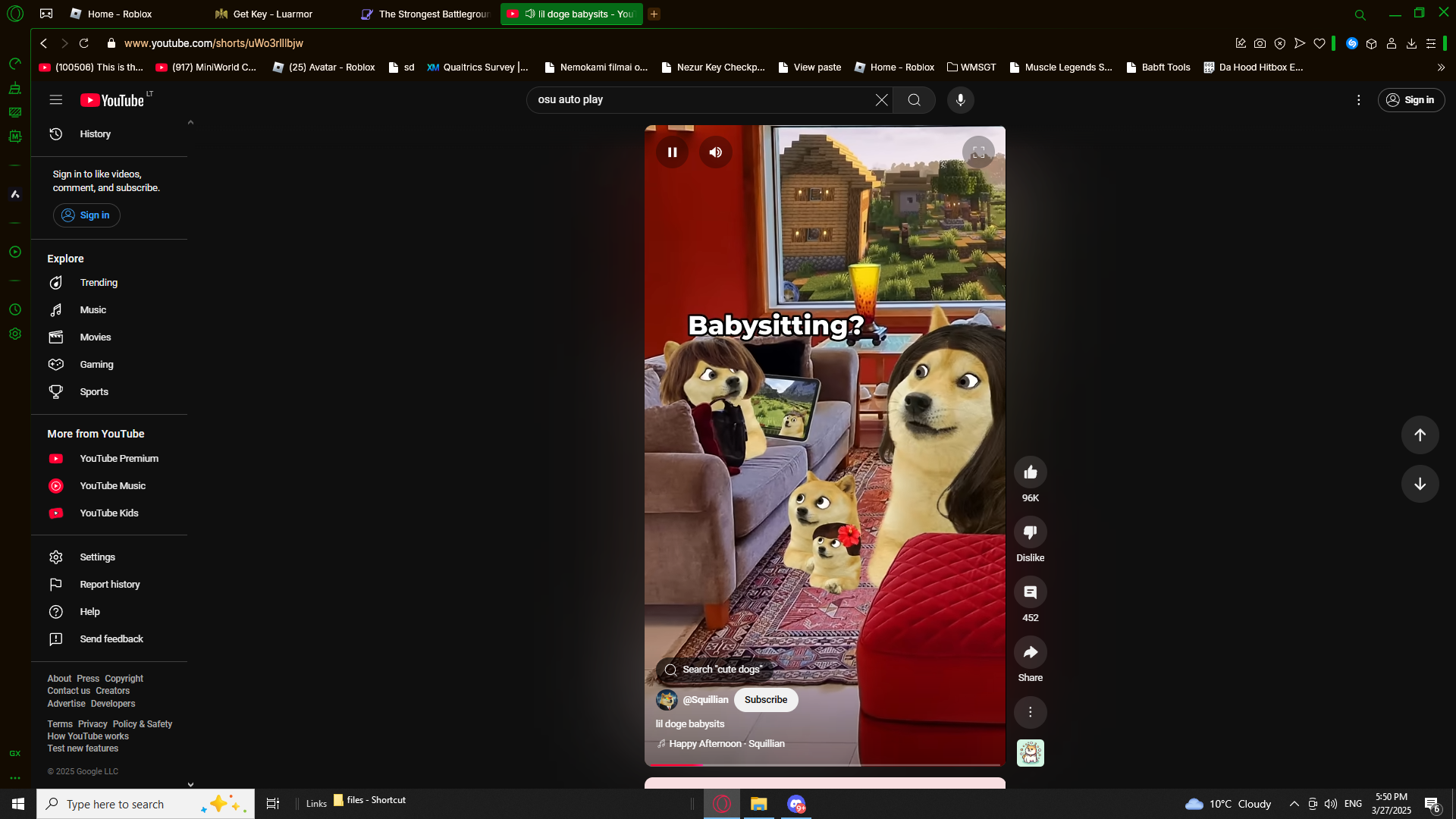Share this Short video
The width and height of the screenshot is (1456, 819).
point(1030,652)
